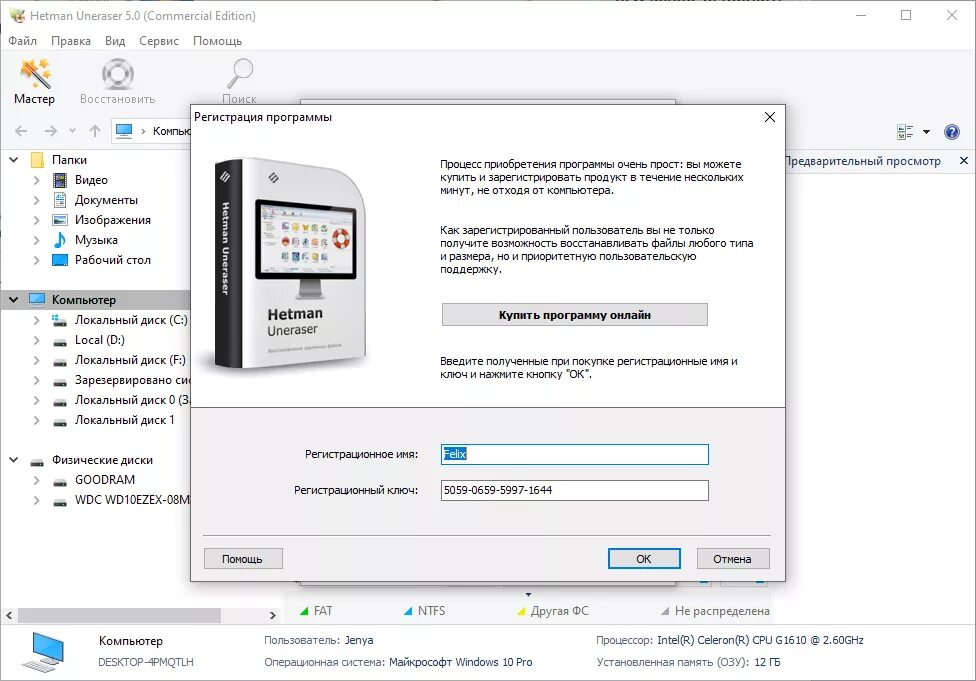Expand the Документы folder node
Screen dimensions: 976x681
tap(37, 200)
